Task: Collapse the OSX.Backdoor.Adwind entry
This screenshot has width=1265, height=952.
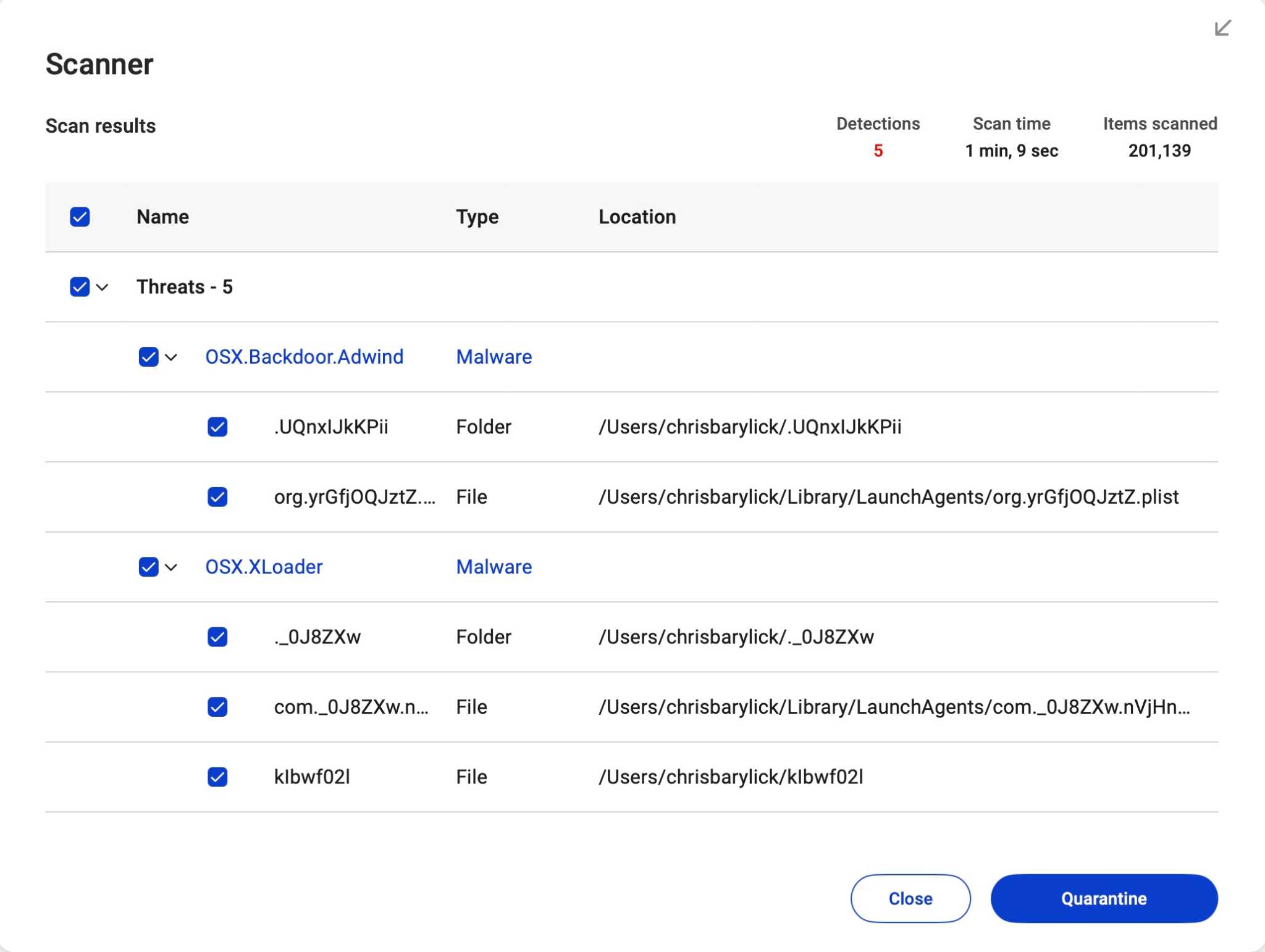Action: click(x=172, y=357)
